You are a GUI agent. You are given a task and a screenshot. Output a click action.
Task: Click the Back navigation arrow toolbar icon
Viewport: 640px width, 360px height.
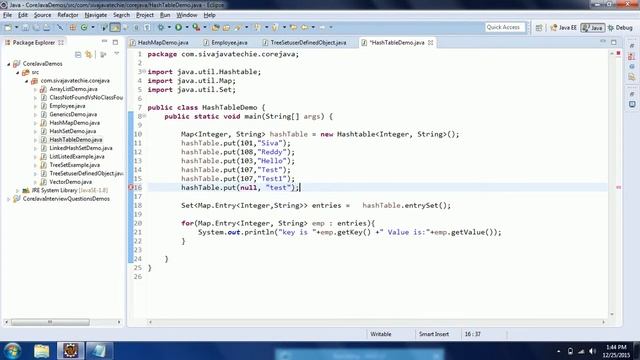pos(304,27)
